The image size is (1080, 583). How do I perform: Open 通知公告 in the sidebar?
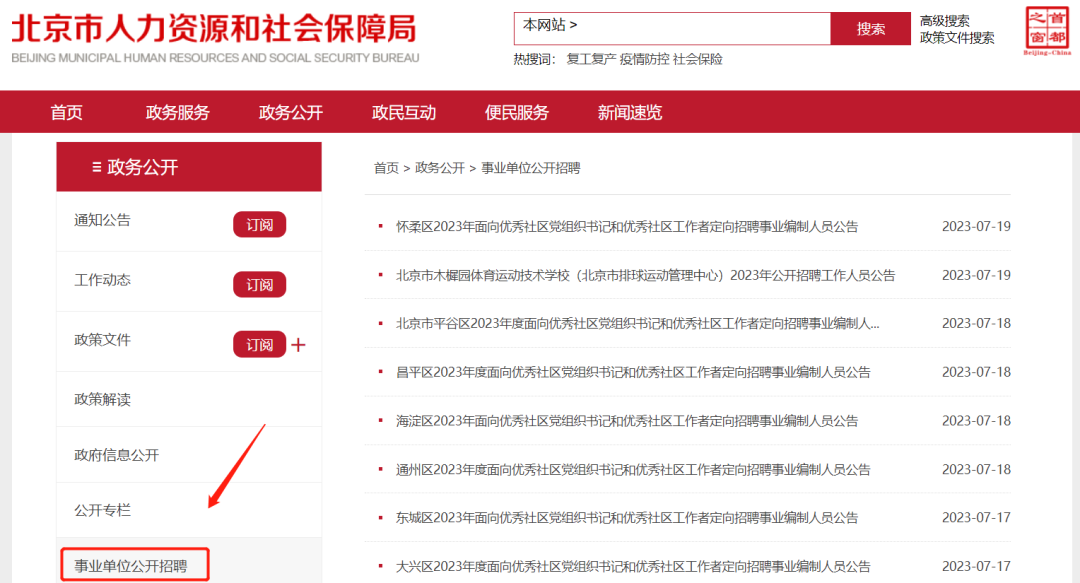103,221
